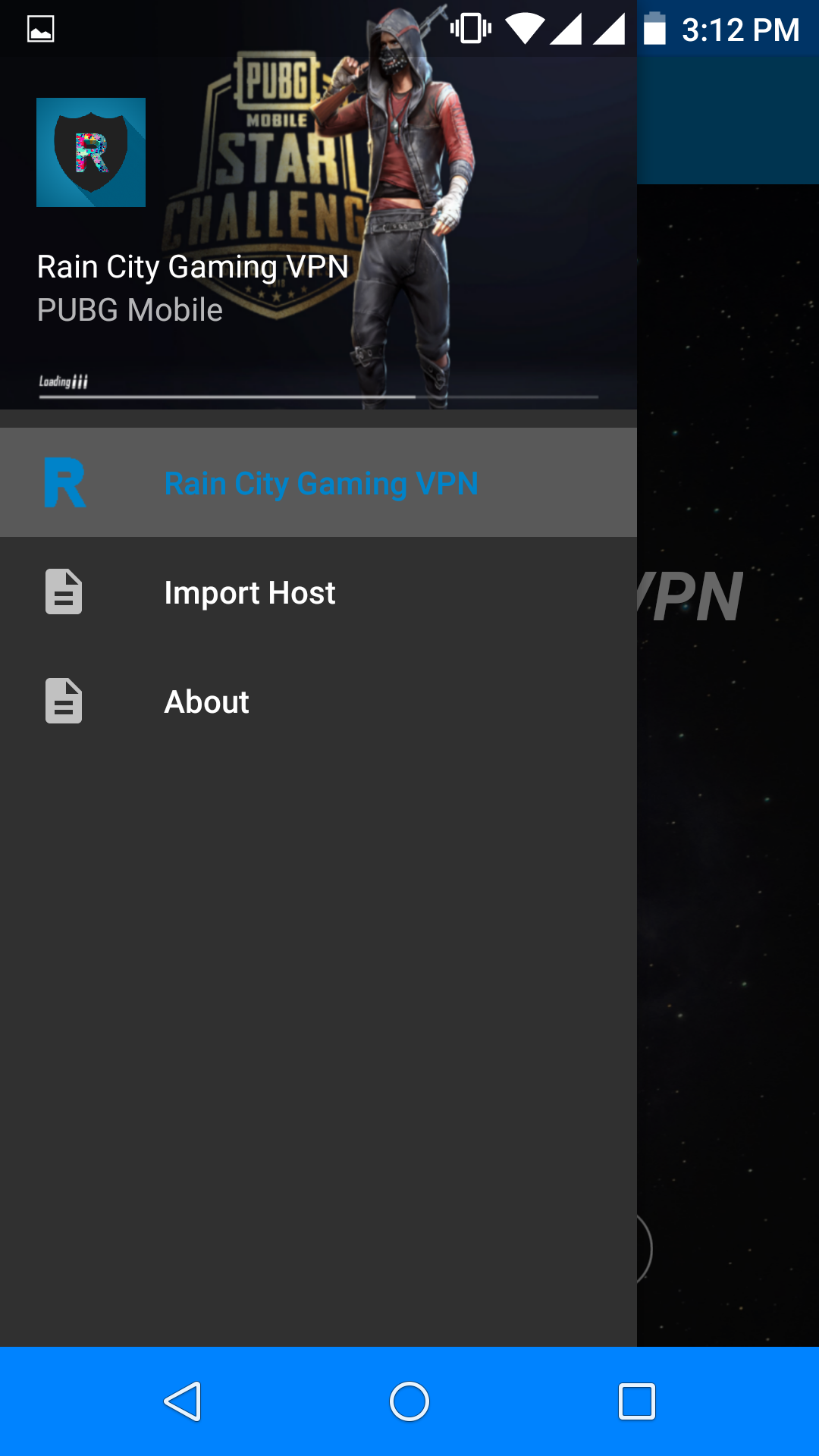Tap the picture notification icon in status bar
Image resolution: width=819 pixels, height=1456 pixels.
point(41,30)
